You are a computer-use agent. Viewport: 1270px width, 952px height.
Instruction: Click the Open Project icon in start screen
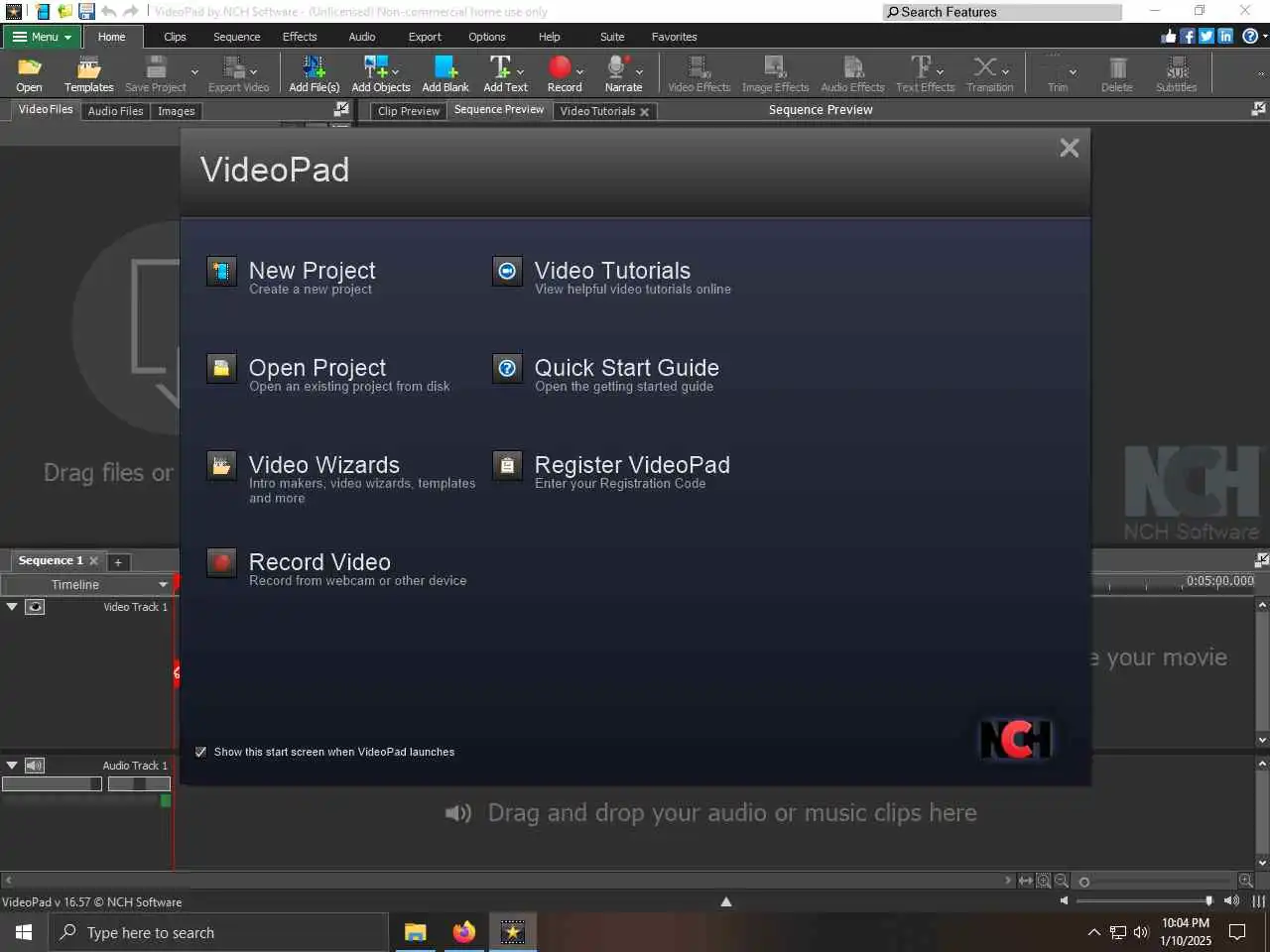[221, 368]
